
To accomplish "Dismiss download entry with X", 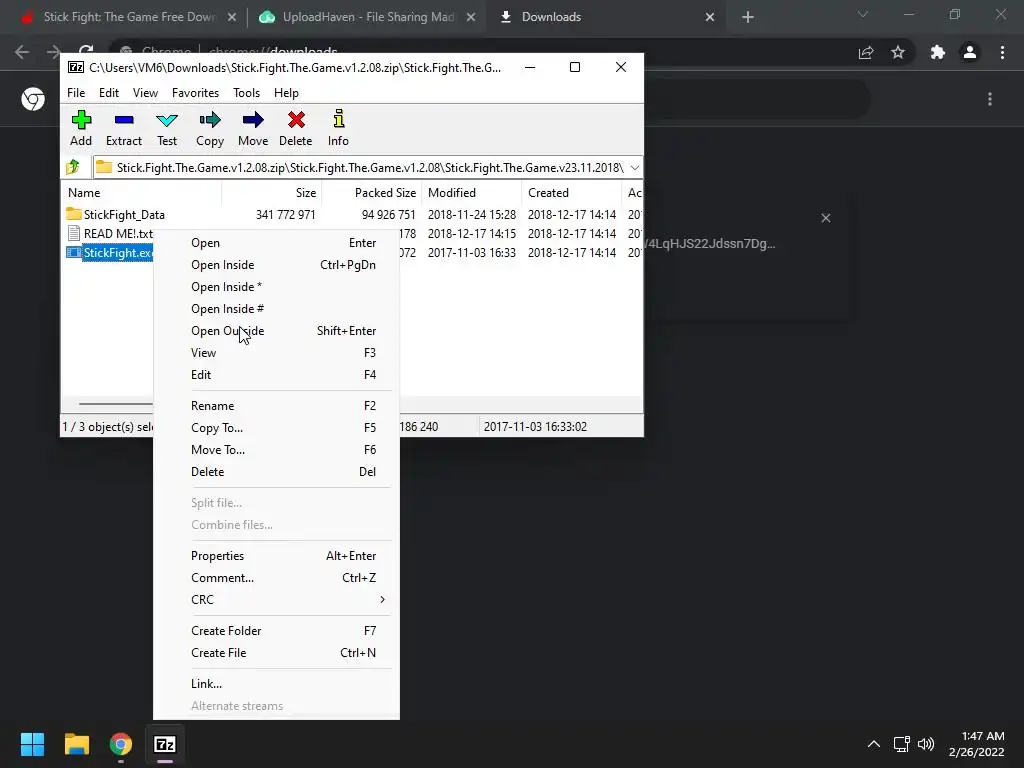I will (x=825, y=218).
